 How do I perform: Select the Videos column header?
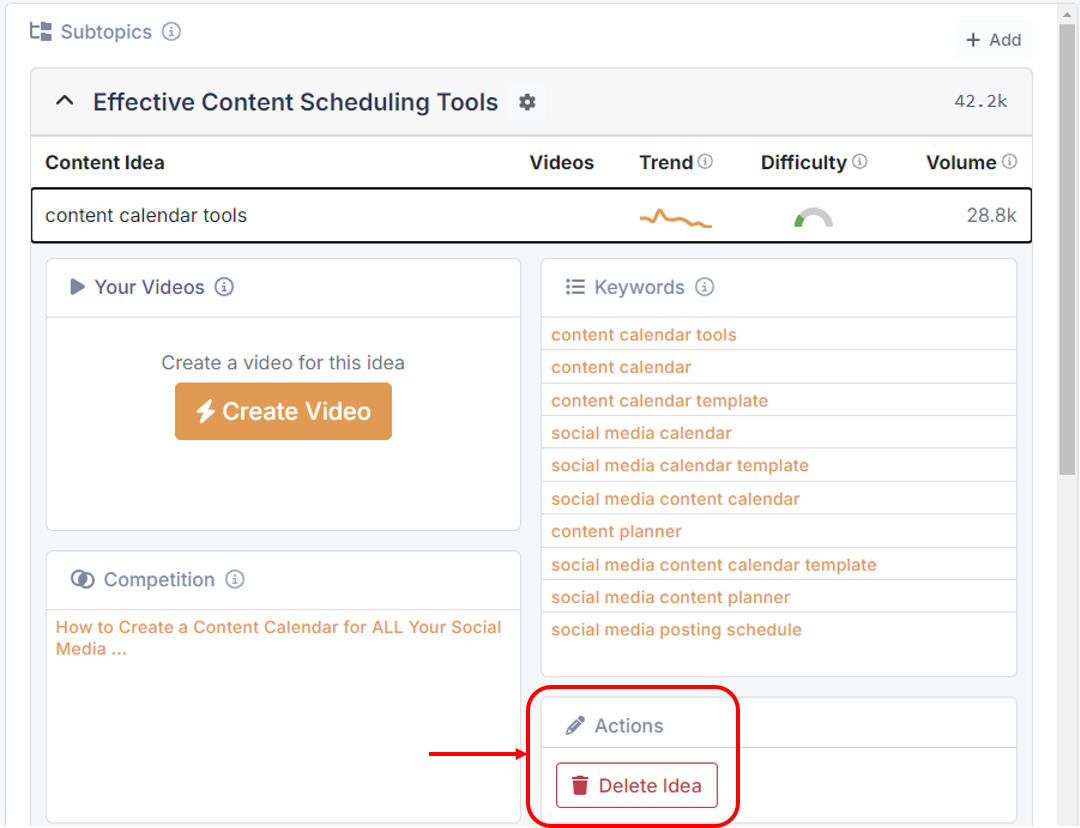(x=561, y=161)
